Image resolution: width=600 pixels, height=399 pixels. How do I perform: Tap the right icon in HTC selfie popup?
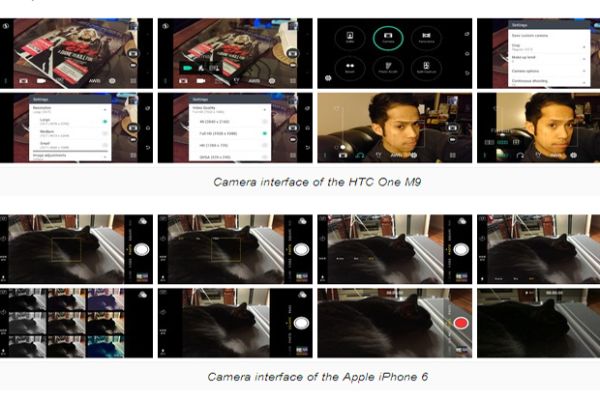(516, 142)
